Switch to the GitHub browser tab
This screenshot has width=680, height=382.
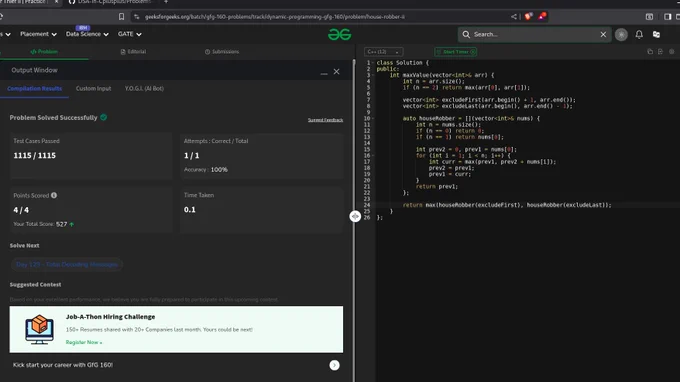pyautogui.click(x=111, y=2)
